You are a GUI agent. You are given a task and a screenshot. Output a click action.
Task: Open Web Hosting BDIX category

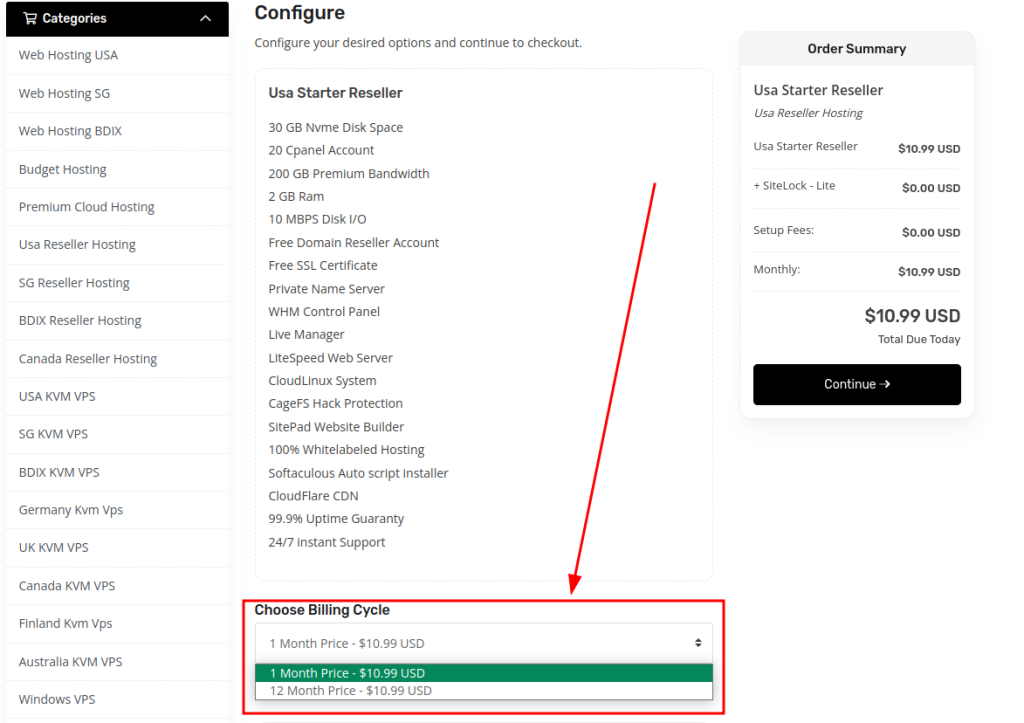point(70,131)
